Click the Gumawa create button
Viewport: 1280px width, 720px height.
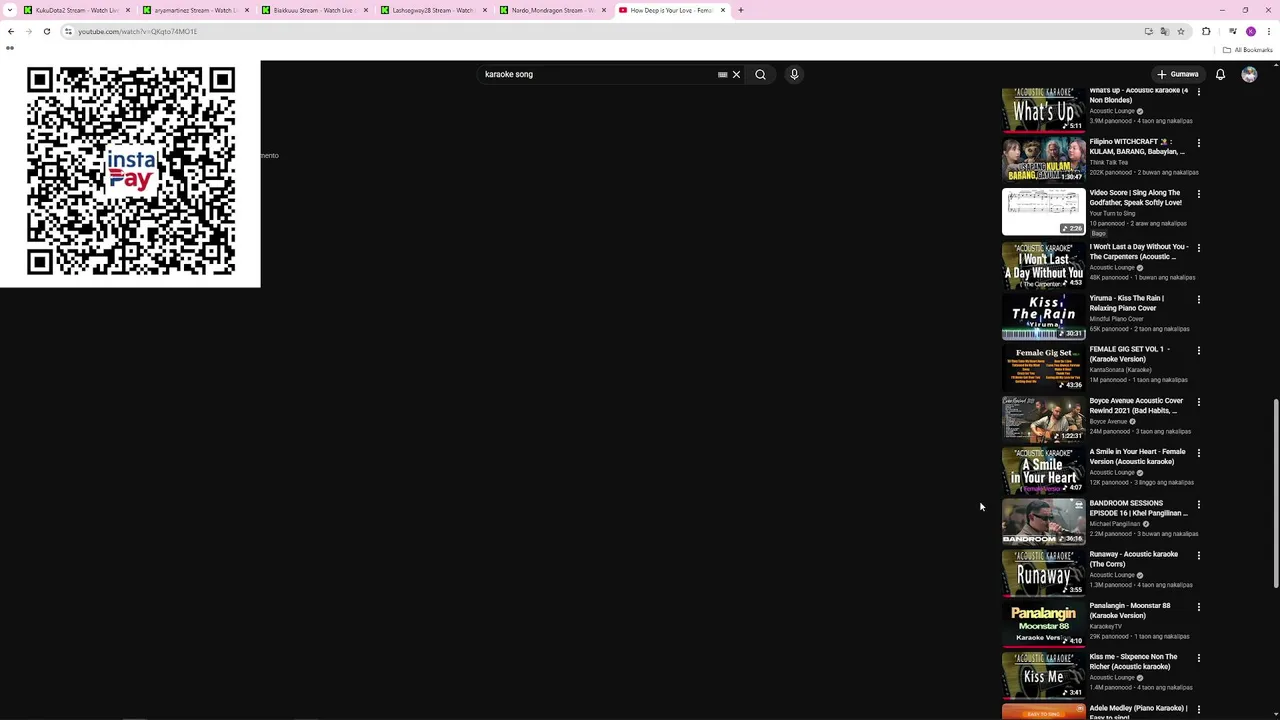point(1178,74)
